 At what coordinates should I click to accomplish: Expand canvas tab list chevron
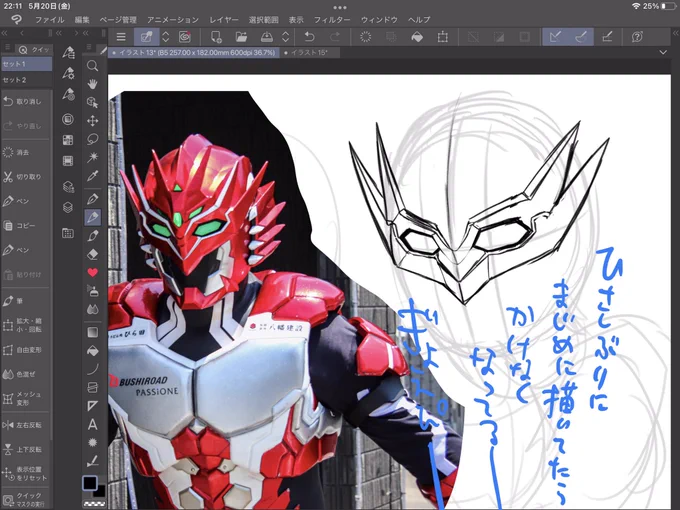(x=663, y=52)
